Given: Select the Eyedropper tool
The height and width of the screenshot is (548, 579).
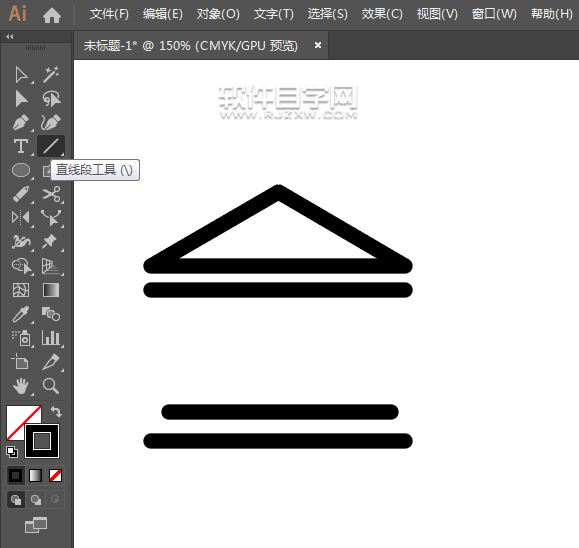Looking at the screenshot, I should point(21,314).
